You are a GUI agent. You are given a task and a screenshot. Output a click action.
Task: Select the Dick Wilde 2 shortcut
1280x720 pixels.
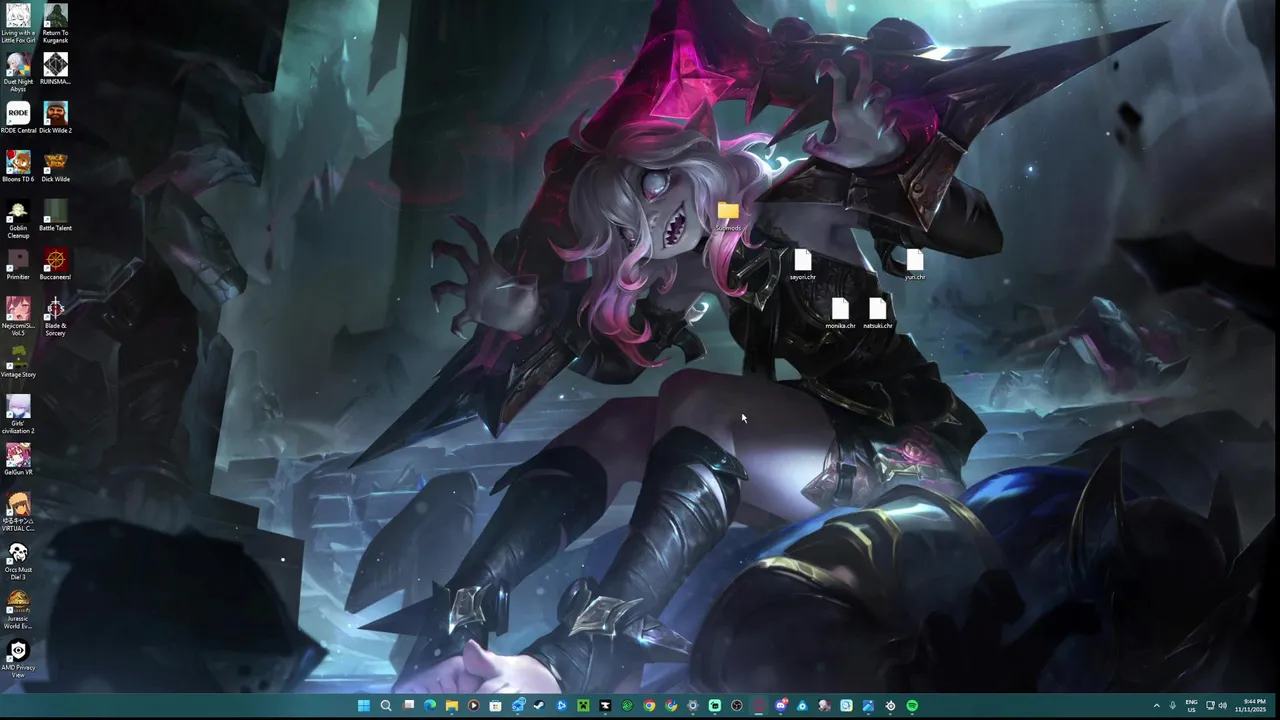[56, 118]
